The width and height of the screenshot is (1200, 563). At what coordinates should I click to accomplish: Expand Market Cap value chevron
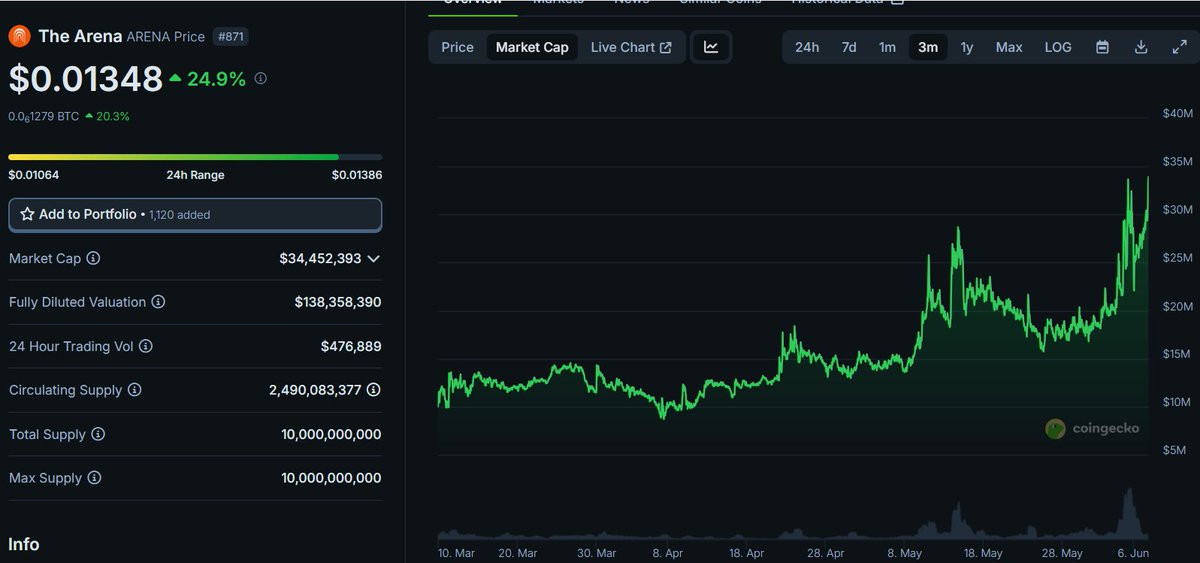373,259
